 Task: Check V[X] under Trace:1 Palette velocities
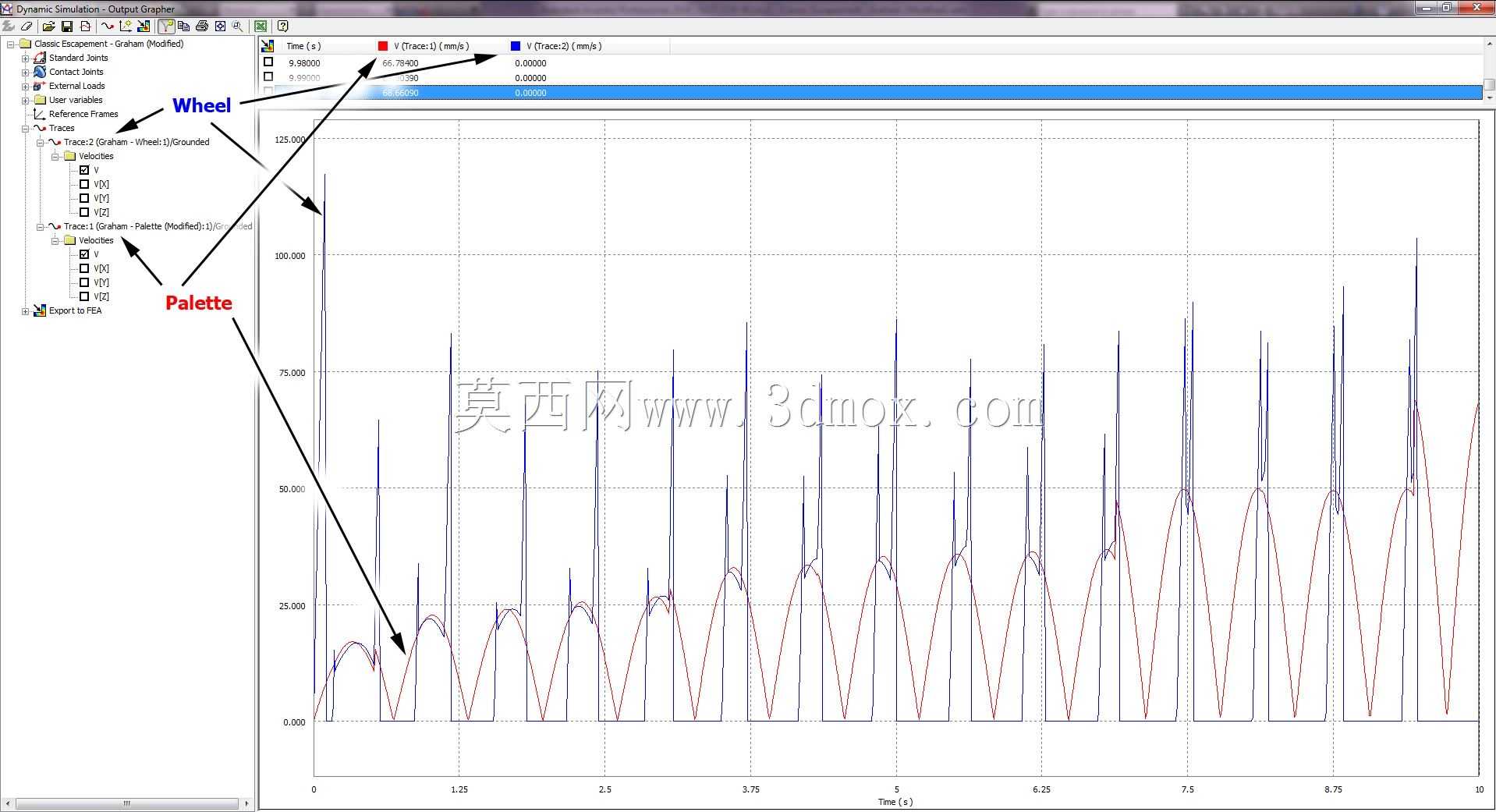click(x=84, y=268)
